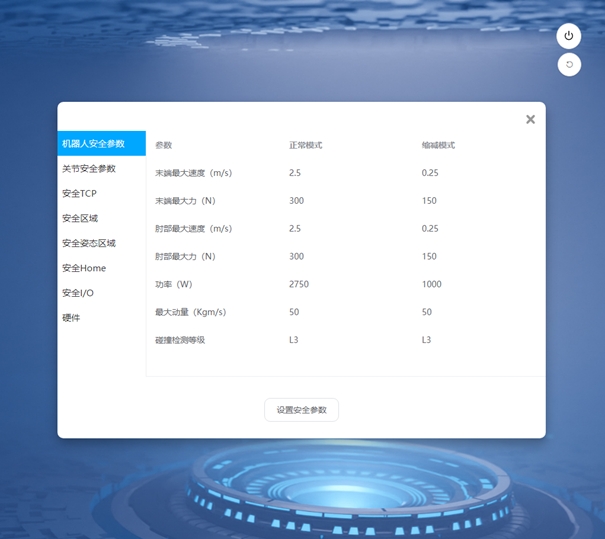605x539 pixels.
Task: Open the 安全姿态区域 section
Action: point(89,243)
